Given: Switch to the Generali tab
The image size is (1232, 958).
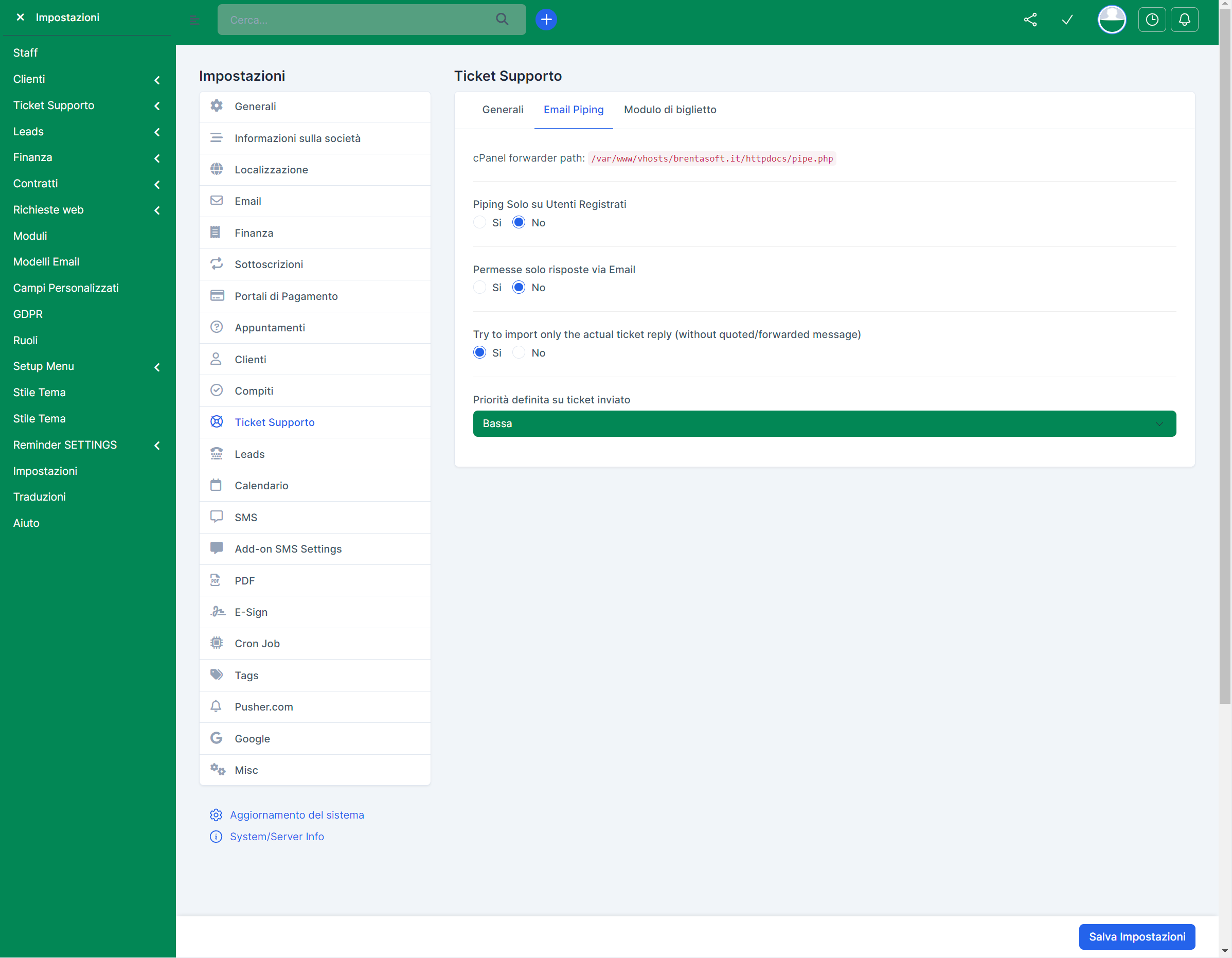Looking at the screenshot, I should (502, 110).
